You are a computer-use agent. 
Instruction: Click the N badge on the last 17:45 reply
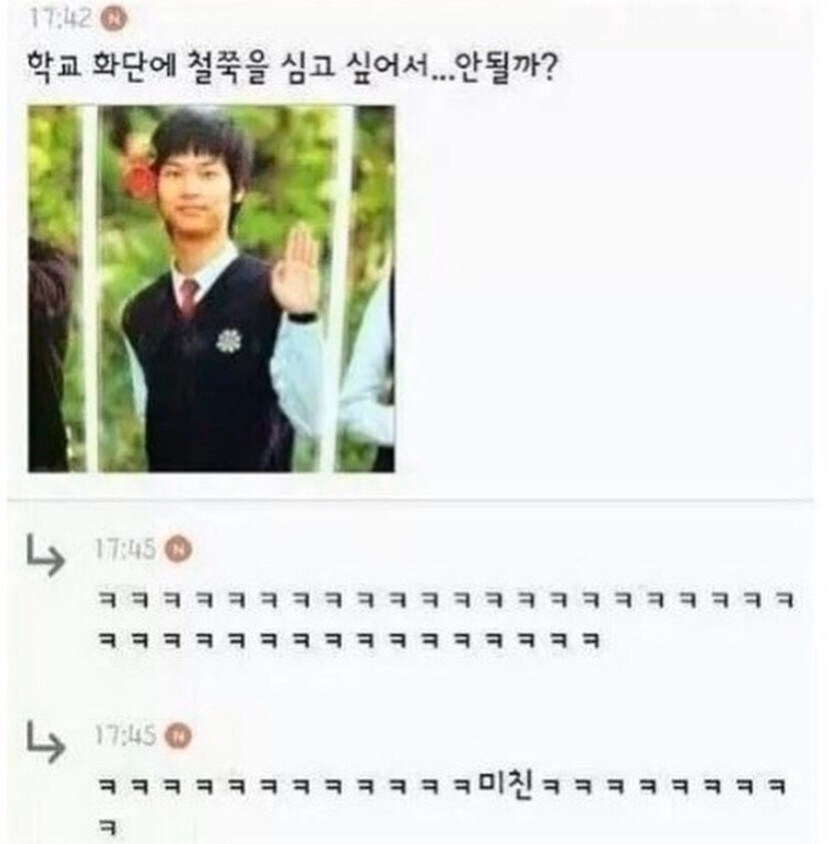click(178, 735)
